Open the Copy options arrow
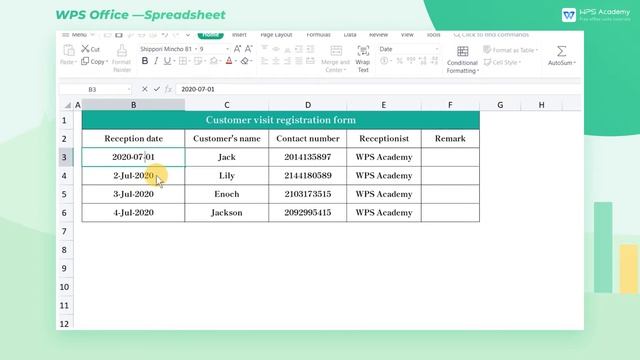This screenshot has width=640, height=360. 107,62
